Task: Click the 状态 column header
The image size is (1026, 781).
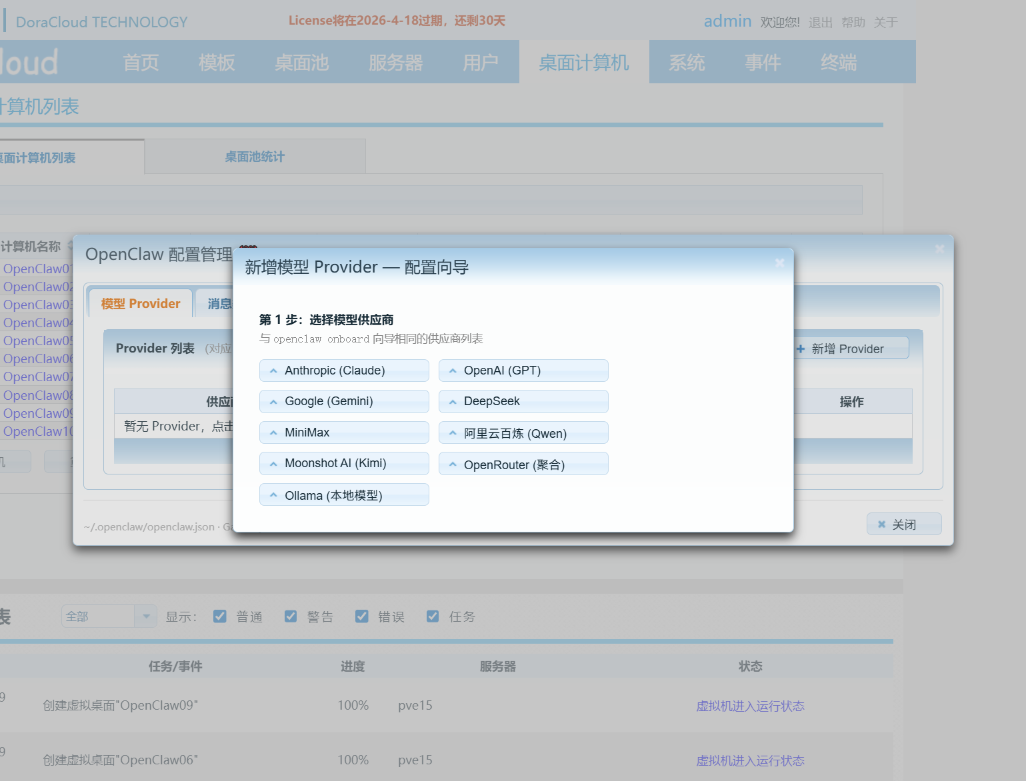Action: (750, 666)
